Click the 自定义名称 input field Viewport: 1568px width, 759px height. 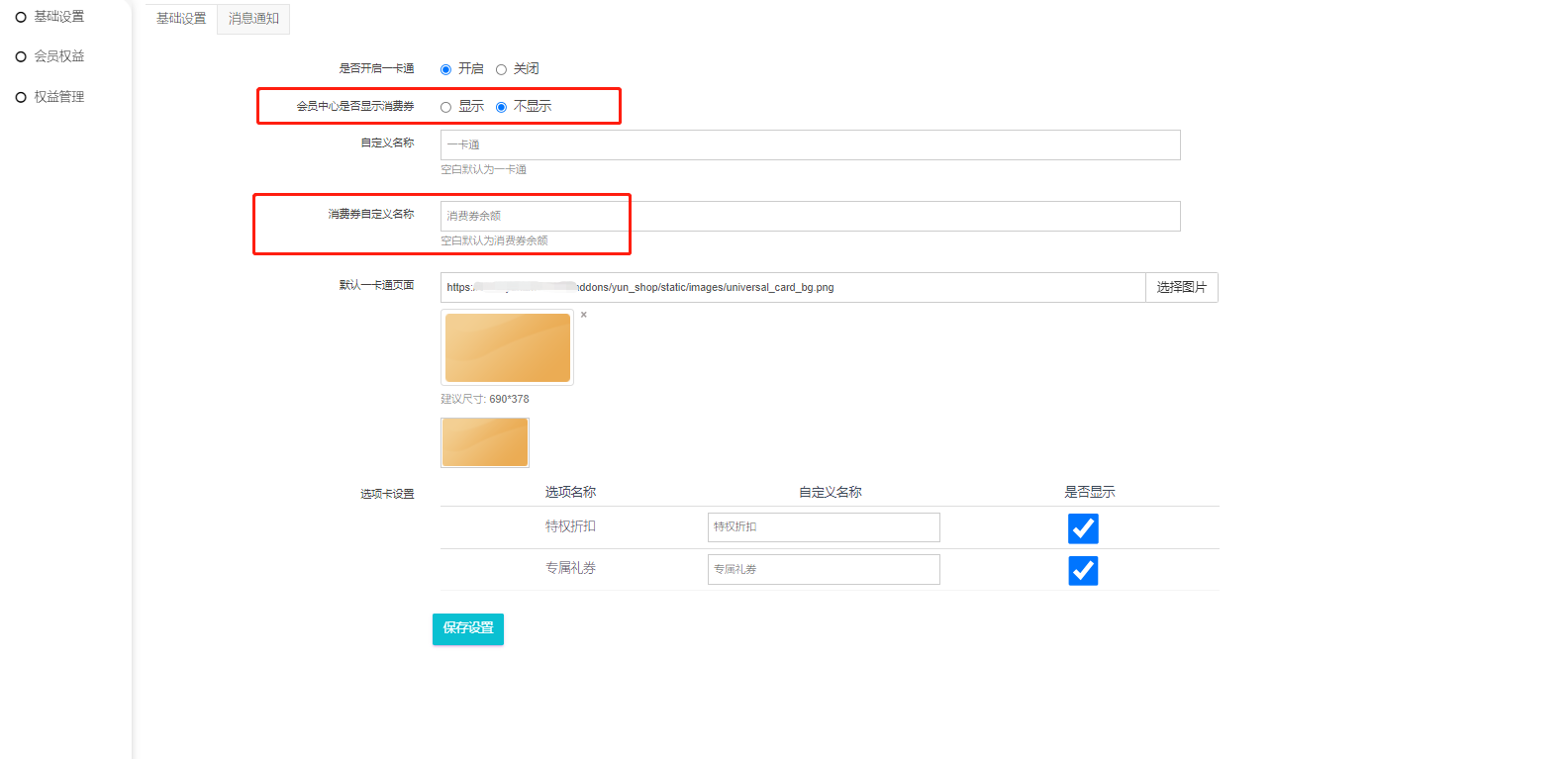click(810, 144)
